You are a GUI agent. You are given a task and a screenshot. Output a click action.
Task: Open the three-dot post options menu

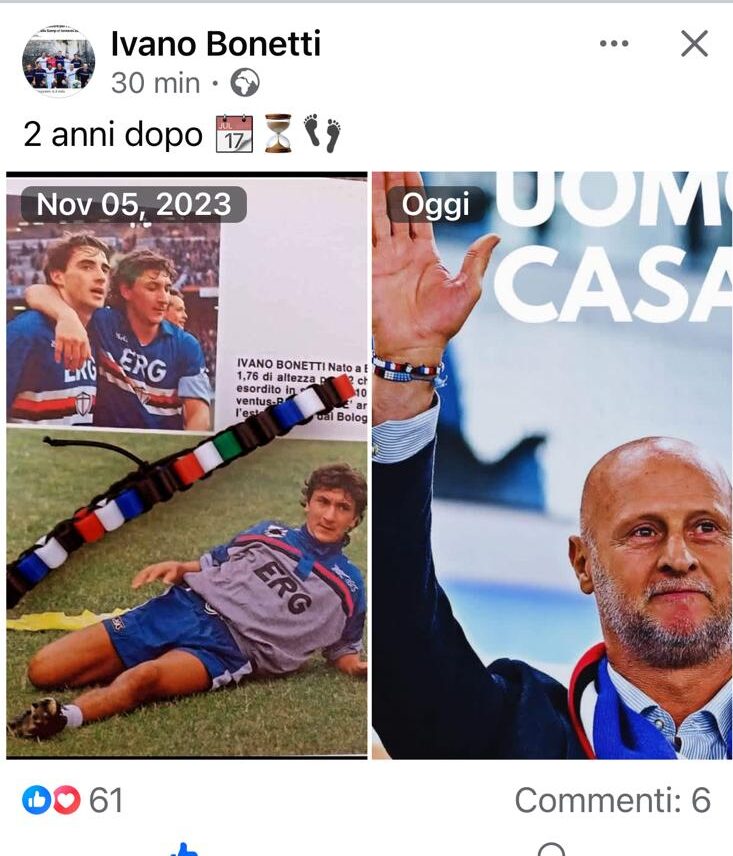(614, 44)
